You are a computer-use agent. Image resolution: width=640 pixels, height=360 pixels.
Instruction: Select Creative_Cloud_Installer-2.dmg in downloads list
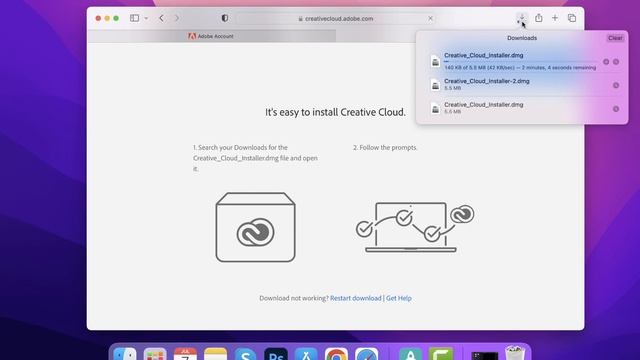(x=487, y=81)
